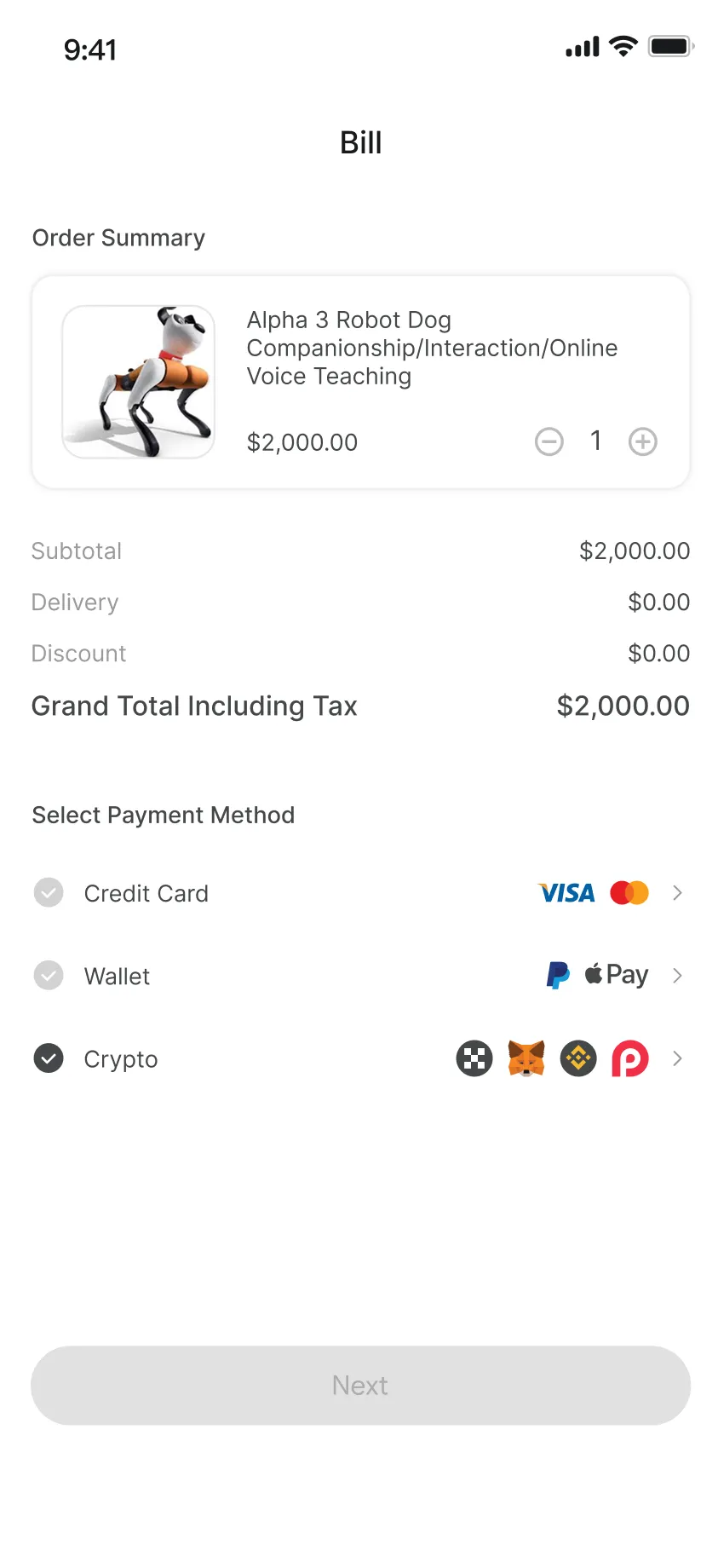
Task: Open the Alpha 3 Robot Dog product title
Action: coord(432,348)
